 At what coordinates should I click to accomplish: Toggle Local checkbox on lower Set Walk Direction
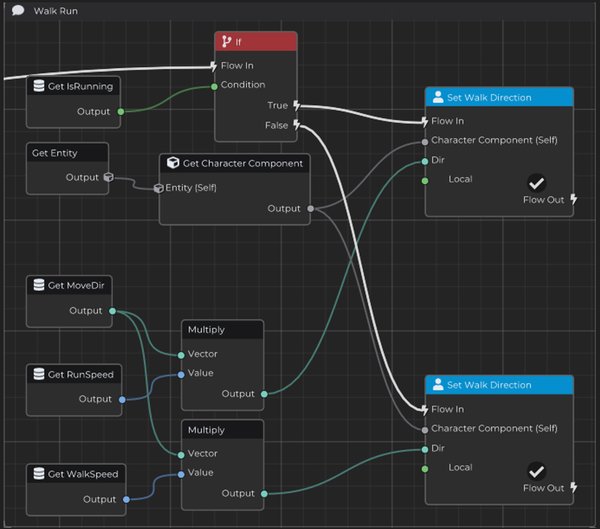tap(536, 471)
